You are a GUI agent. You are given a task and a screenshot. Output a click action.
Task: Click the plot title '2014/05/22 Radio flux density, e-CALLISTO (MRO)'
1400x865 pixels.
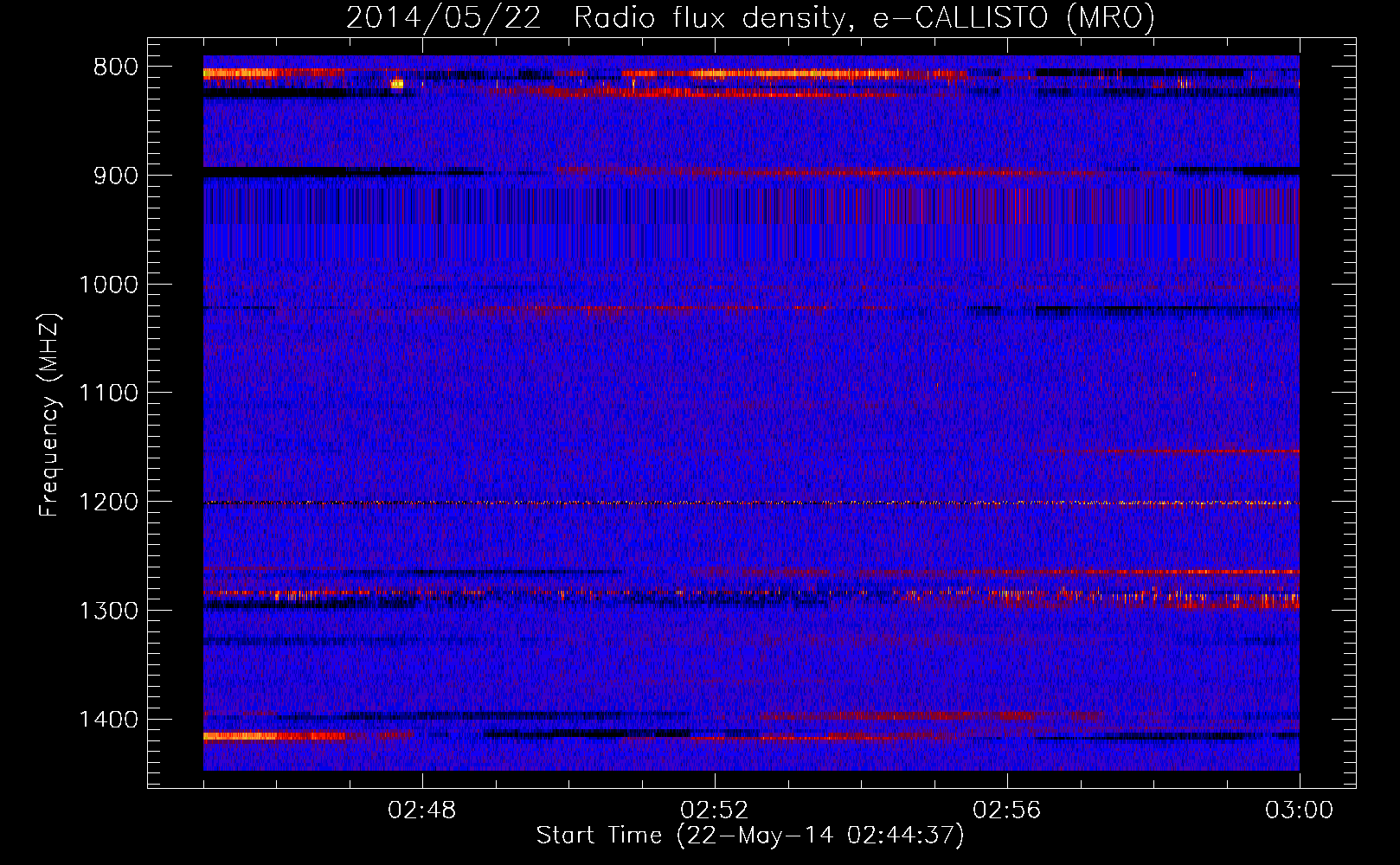tap(750, 17)
